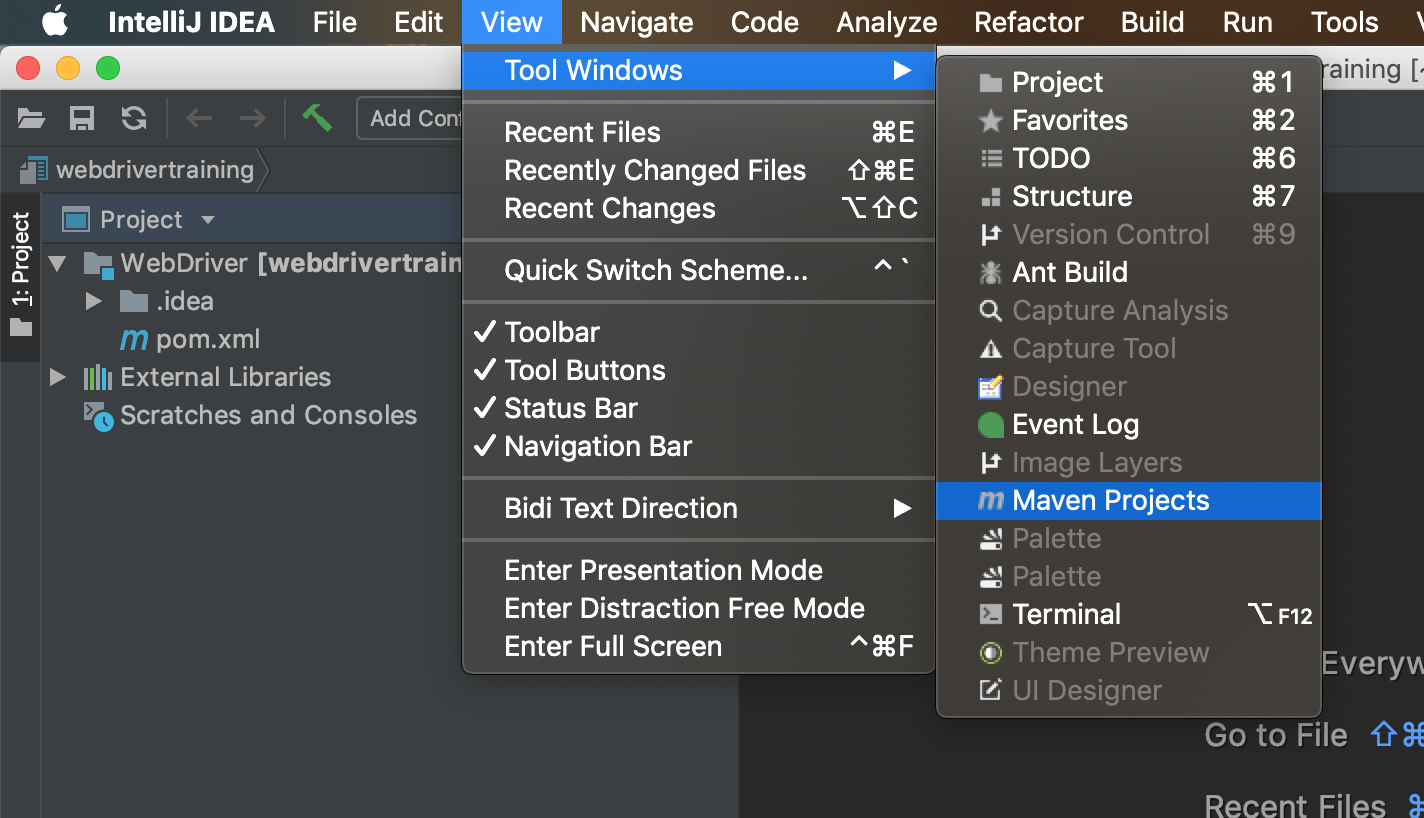Click the Save All toolbar icon
This screenshot has height=818, width=1424.
(82, 119)
